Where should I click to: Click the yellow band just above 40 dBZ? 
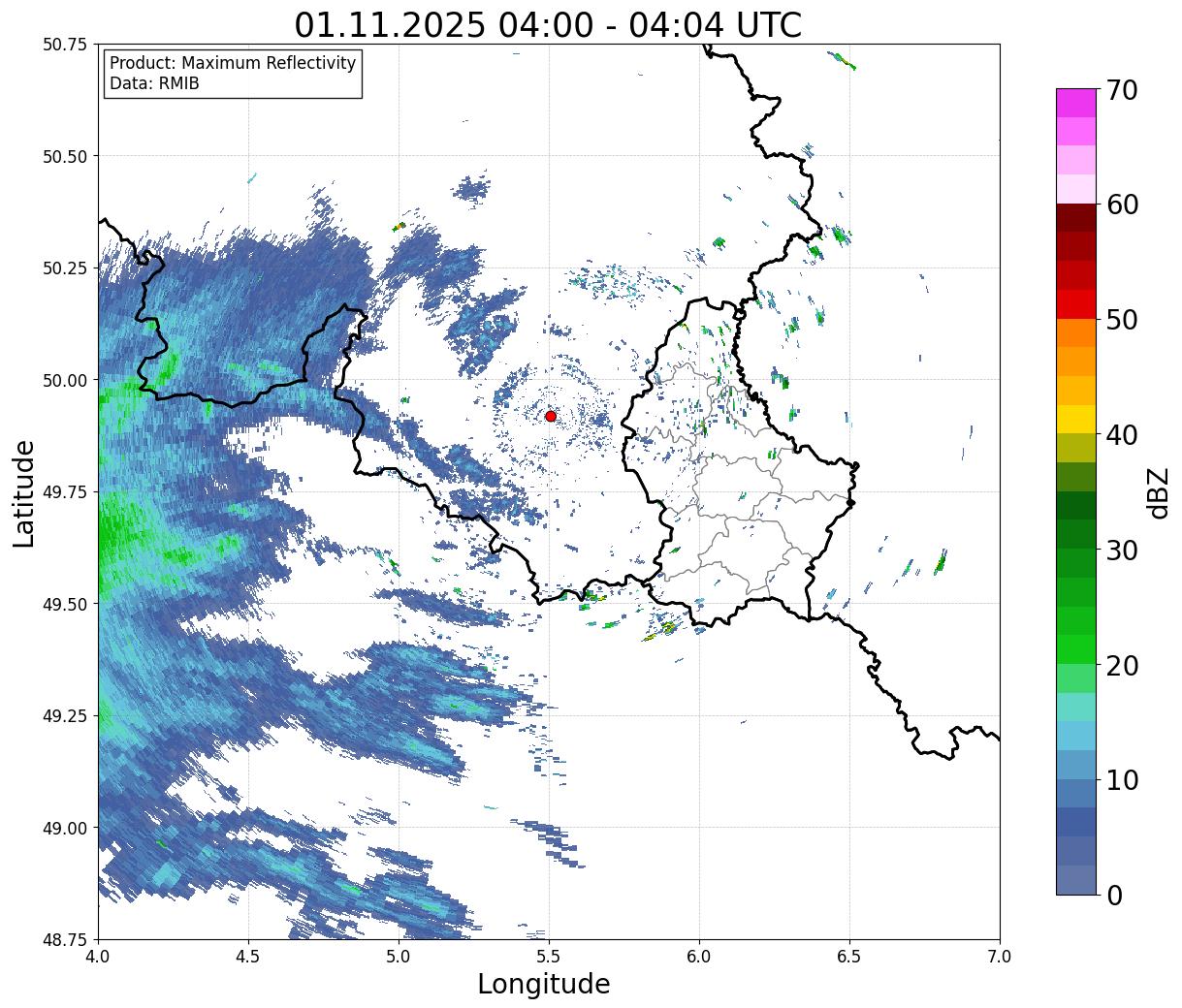click(1076, 419)
